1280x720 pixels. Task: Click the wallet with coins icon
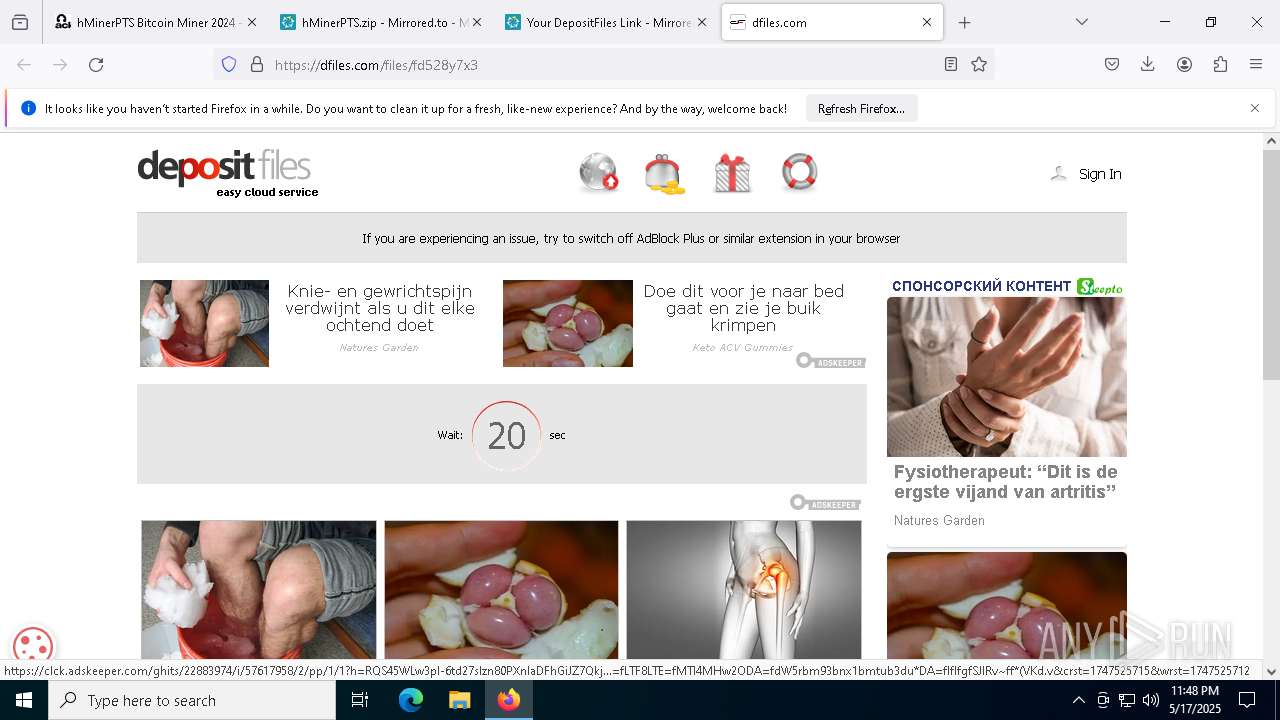click(x=665, y=173)
